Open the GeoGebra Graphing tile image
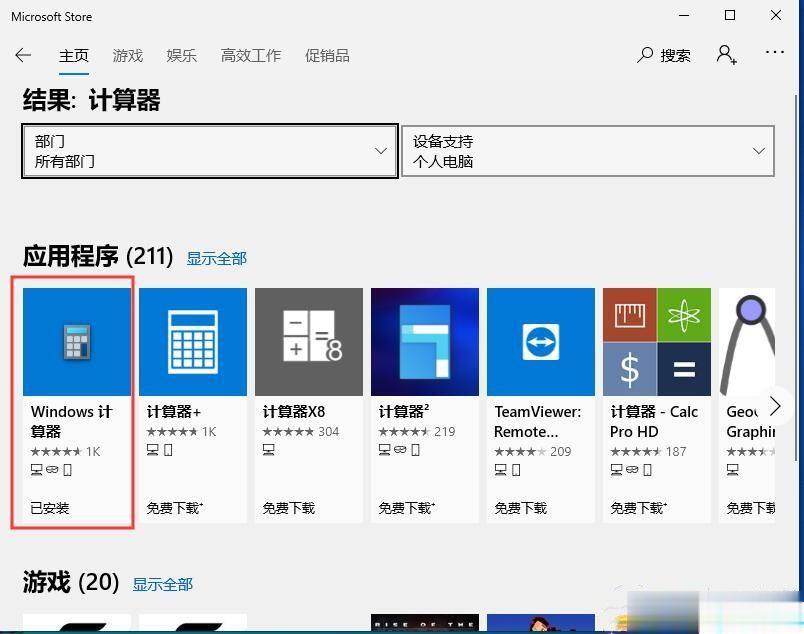This screenshot has width=804, height=634. tap(747, 342)
